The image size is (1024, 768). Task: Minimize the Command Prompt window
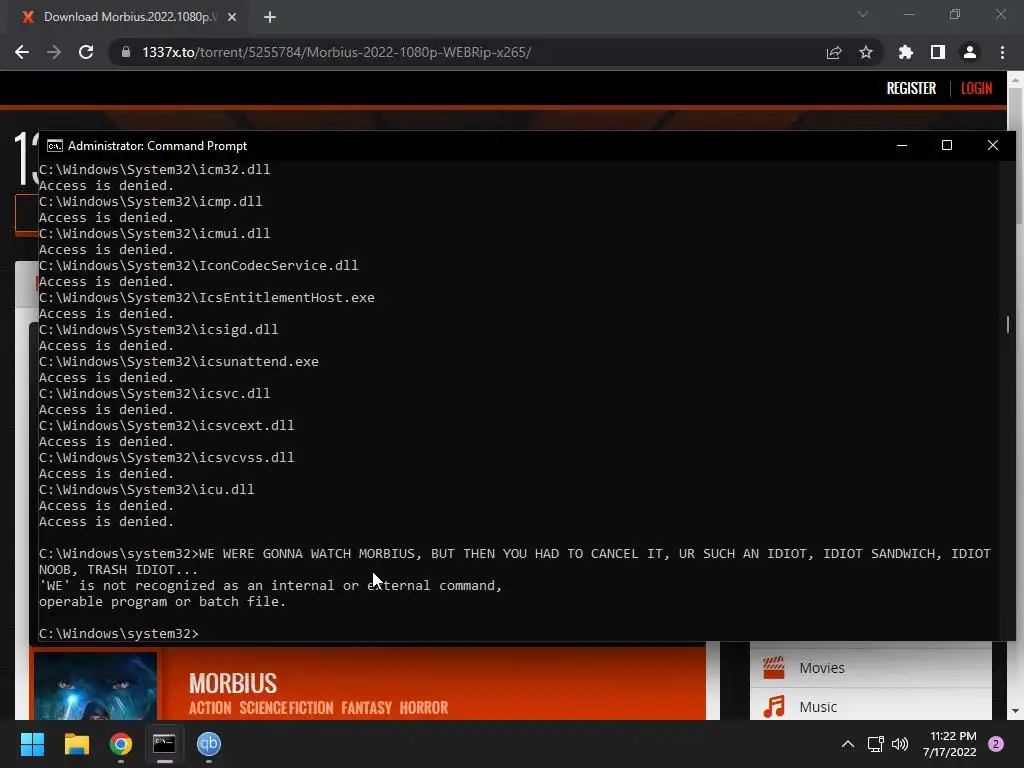902,145
